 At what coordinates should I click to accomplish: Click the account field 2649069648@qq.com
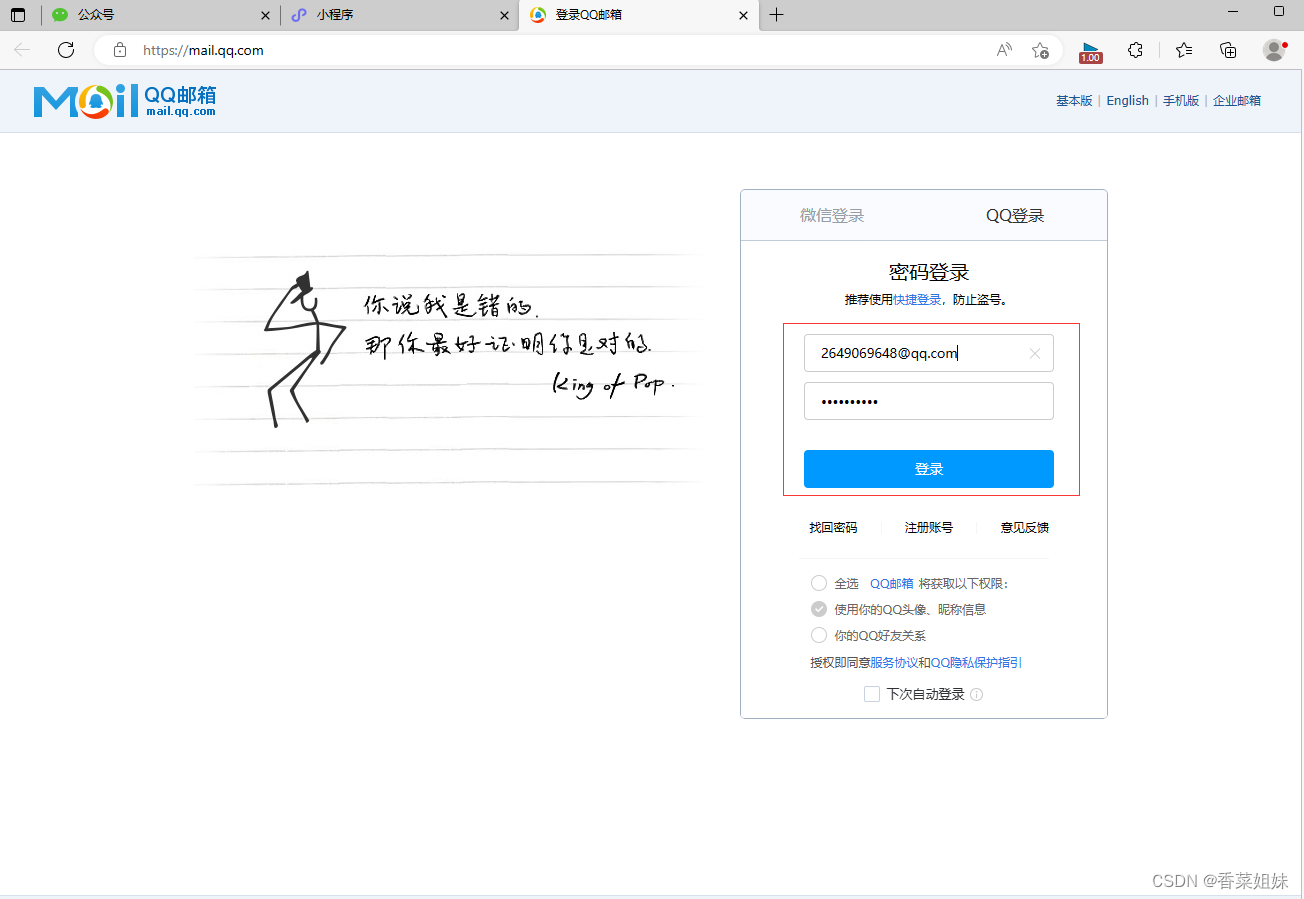pos(929,353)
